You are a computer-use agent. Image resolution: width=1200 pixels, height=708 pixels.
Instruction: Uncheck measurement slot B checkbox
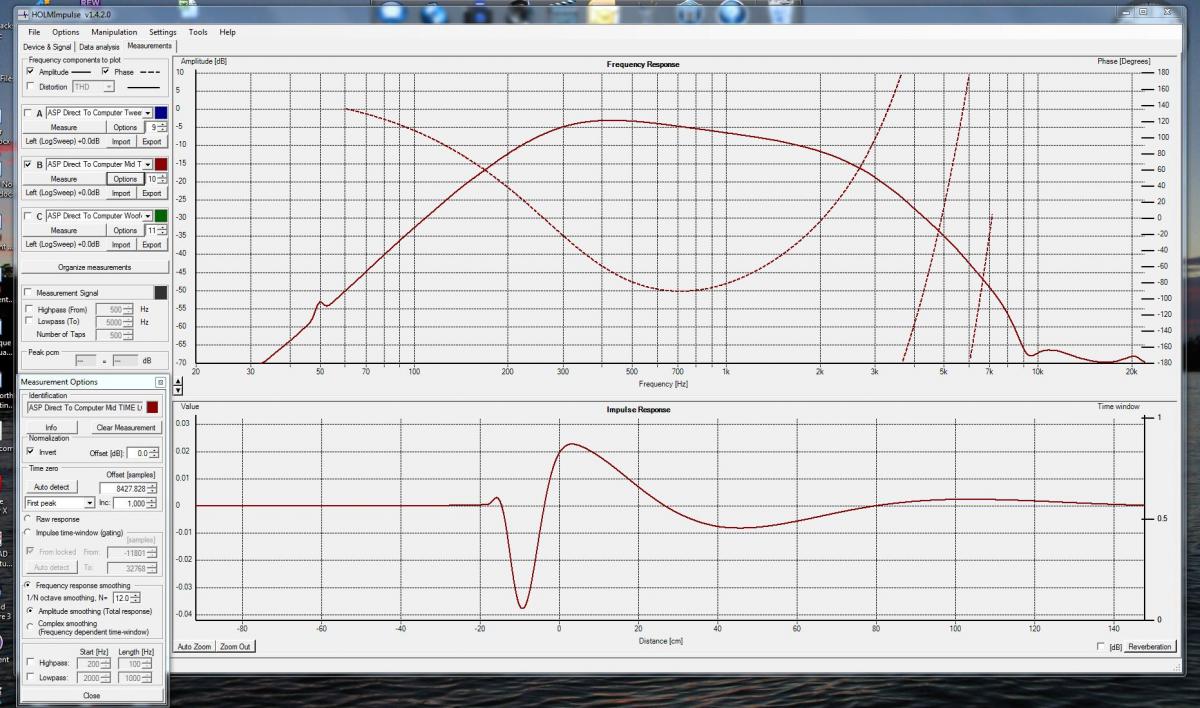click(28, 164)
